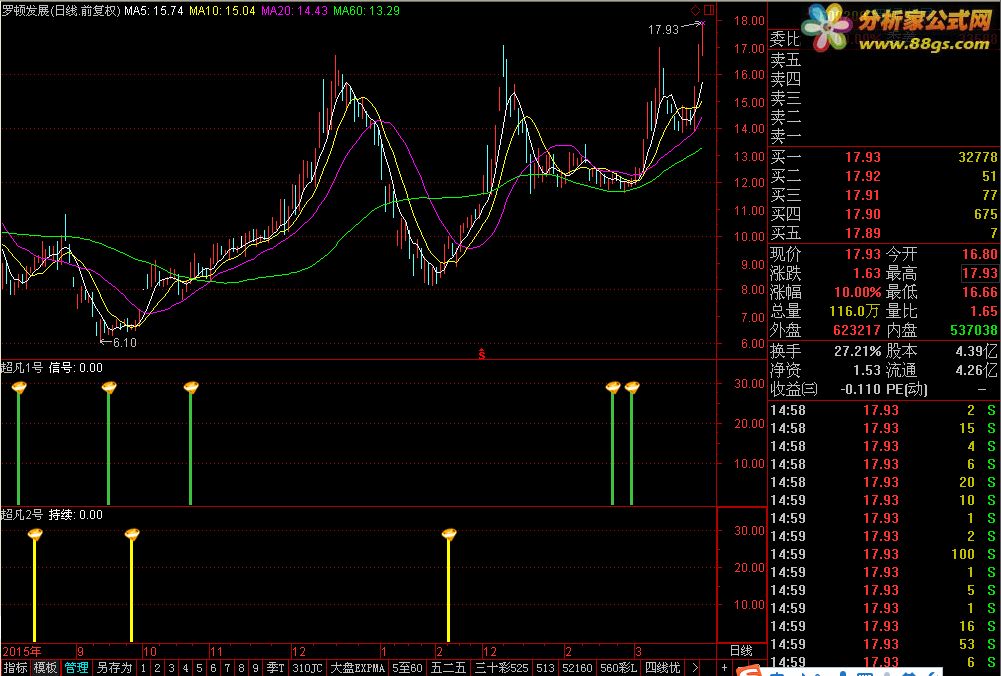Switch to template tab 4
1001x676 pixels.
[186, 668]
